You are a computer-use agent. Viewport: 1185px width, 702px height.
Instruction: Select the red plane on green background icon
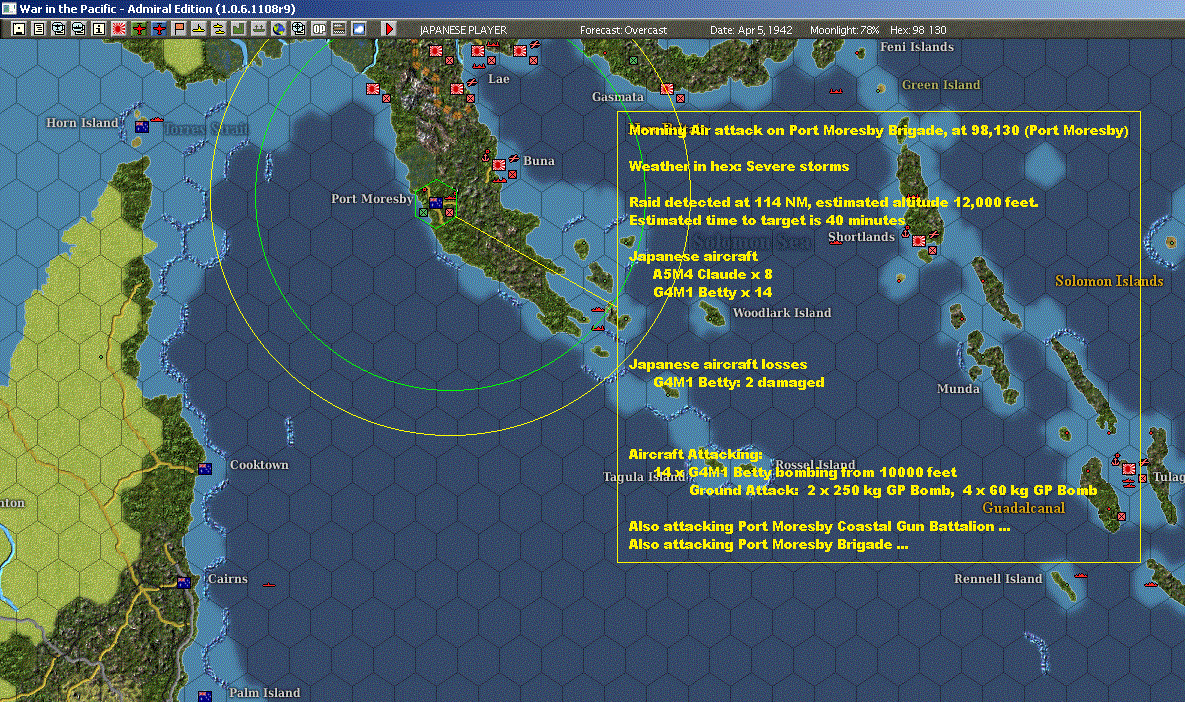pyautogui.click(x=139, y=29)
